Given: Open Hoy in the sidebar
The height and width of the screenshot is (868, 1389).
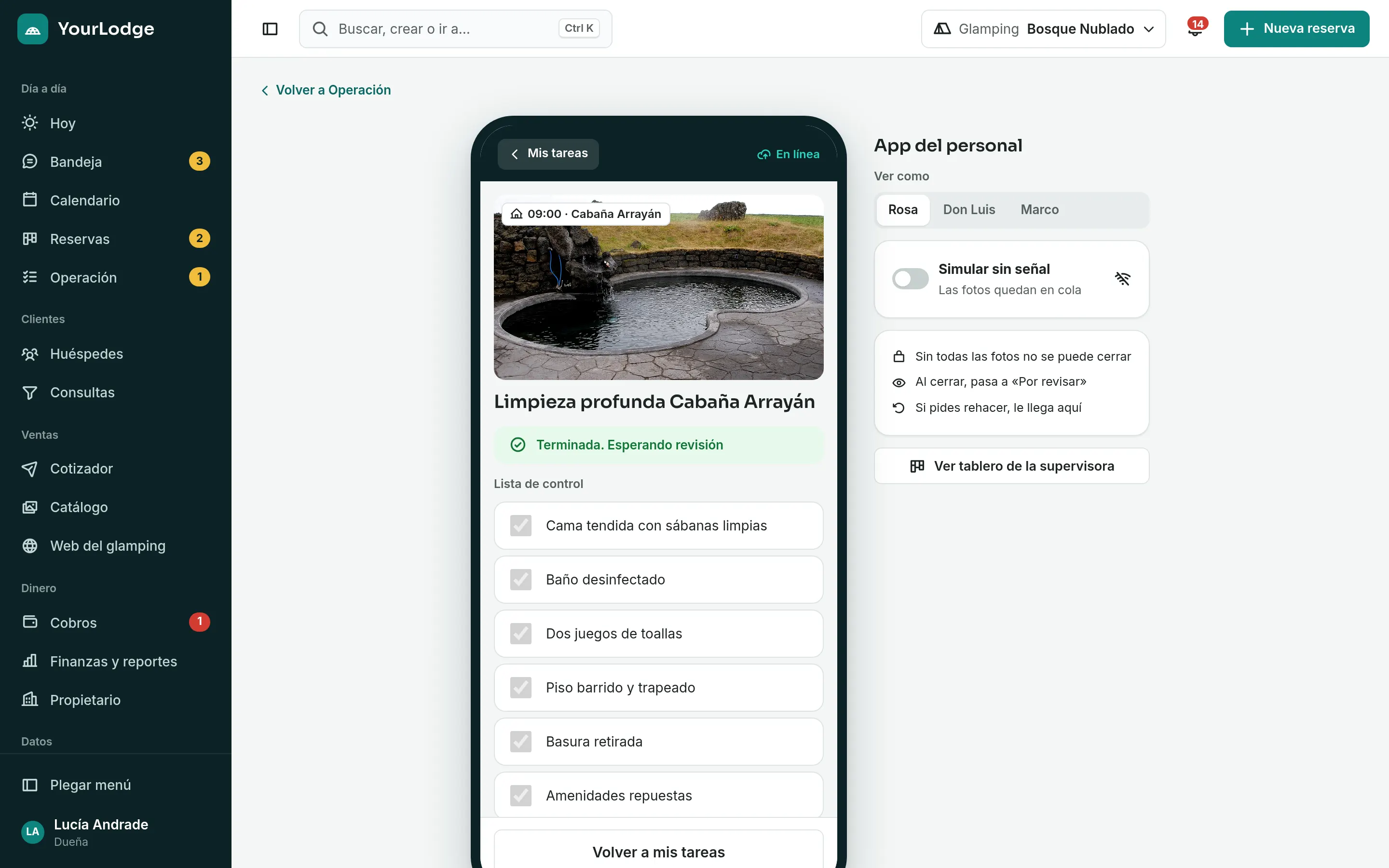Looking at the screenshot, I should pyautogui.click(x=115, y=123).
